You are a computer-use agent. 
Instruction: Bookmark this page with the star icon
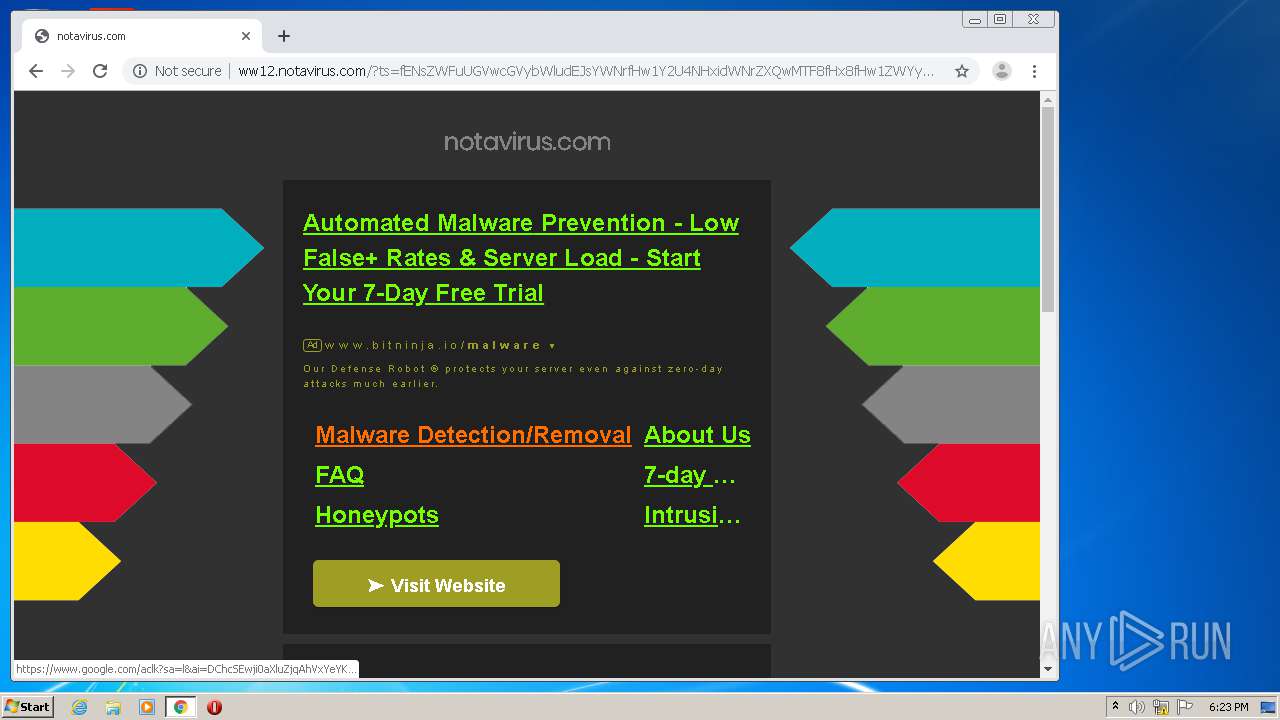point(962,71)
